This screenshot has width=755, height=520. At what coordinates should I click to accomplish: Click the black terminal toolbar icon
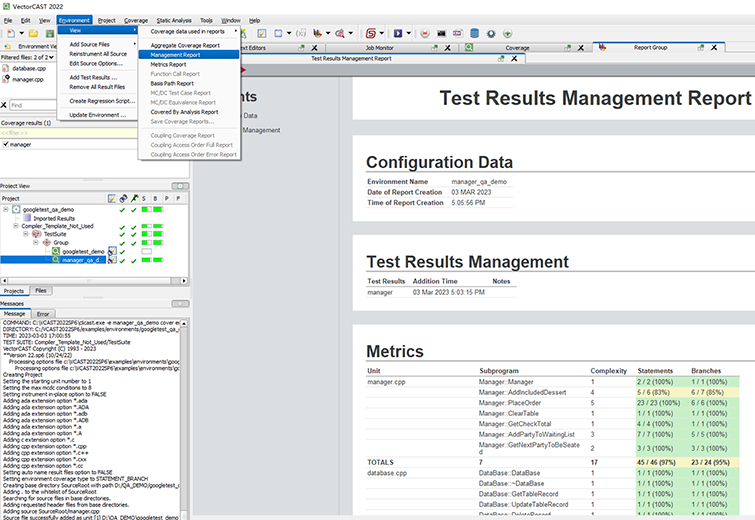click(x=441, y=33)
